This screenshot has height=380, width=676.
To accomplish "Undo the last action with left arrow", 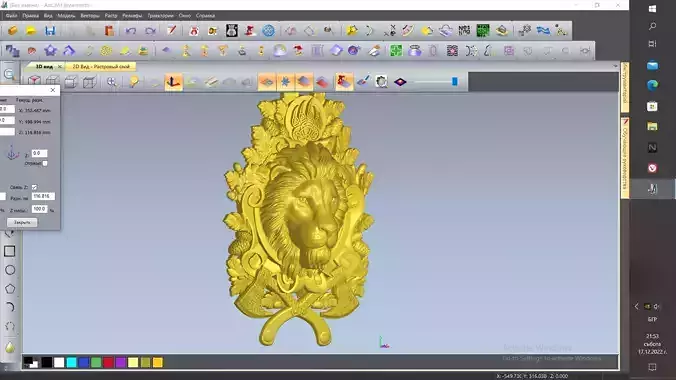I will pos(131,31).
